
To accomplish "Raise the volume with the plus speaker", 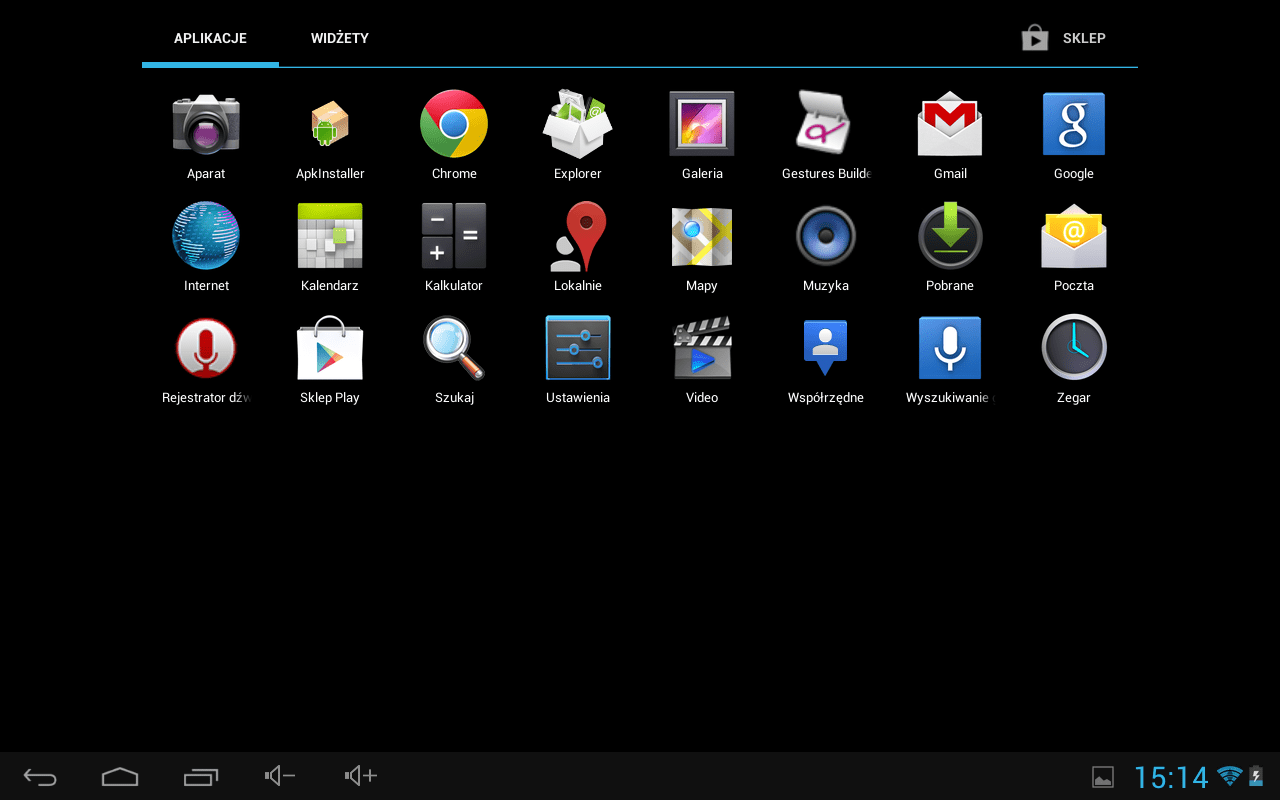I will point(360,775).
